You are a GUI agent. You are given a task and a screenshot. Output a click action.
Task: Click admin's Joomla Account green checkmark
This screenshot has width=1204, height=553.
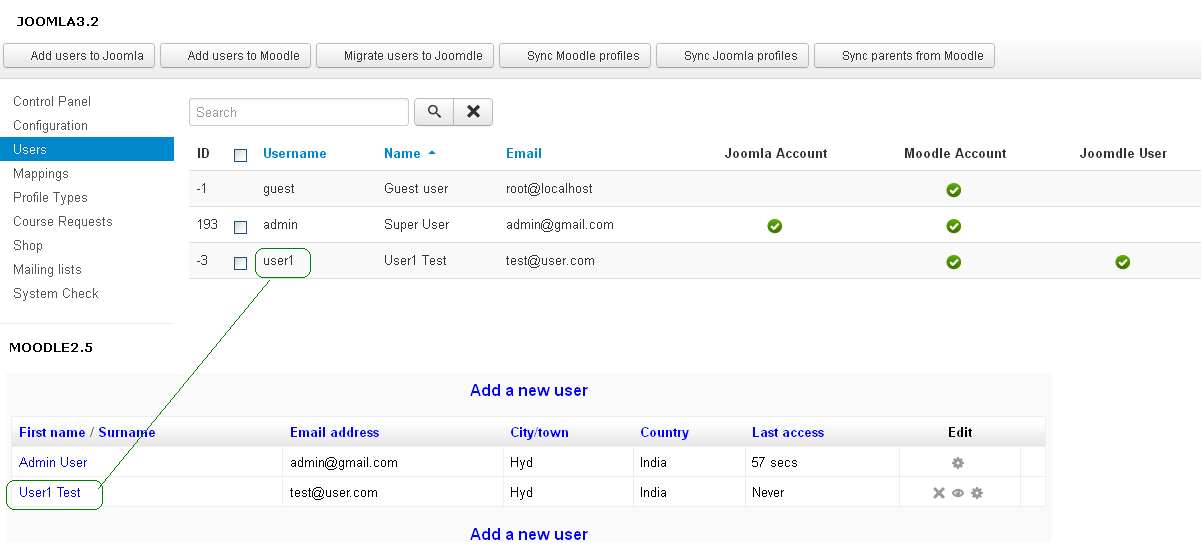coord(774,226)
